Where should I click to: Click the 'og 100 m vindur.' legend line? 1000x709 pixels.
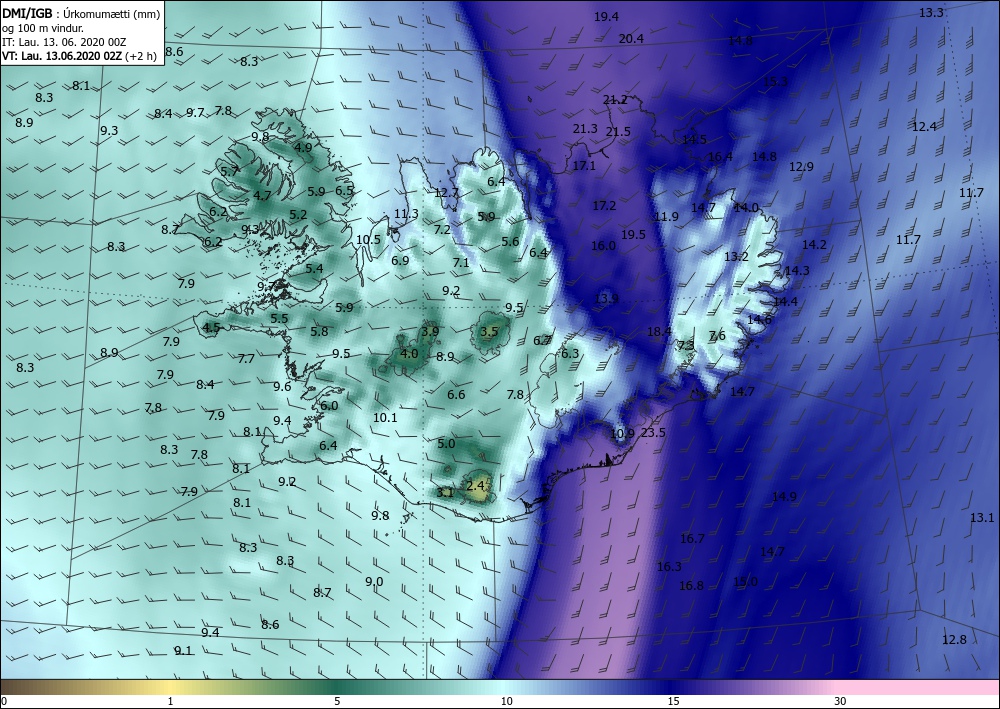pos(43,27)
